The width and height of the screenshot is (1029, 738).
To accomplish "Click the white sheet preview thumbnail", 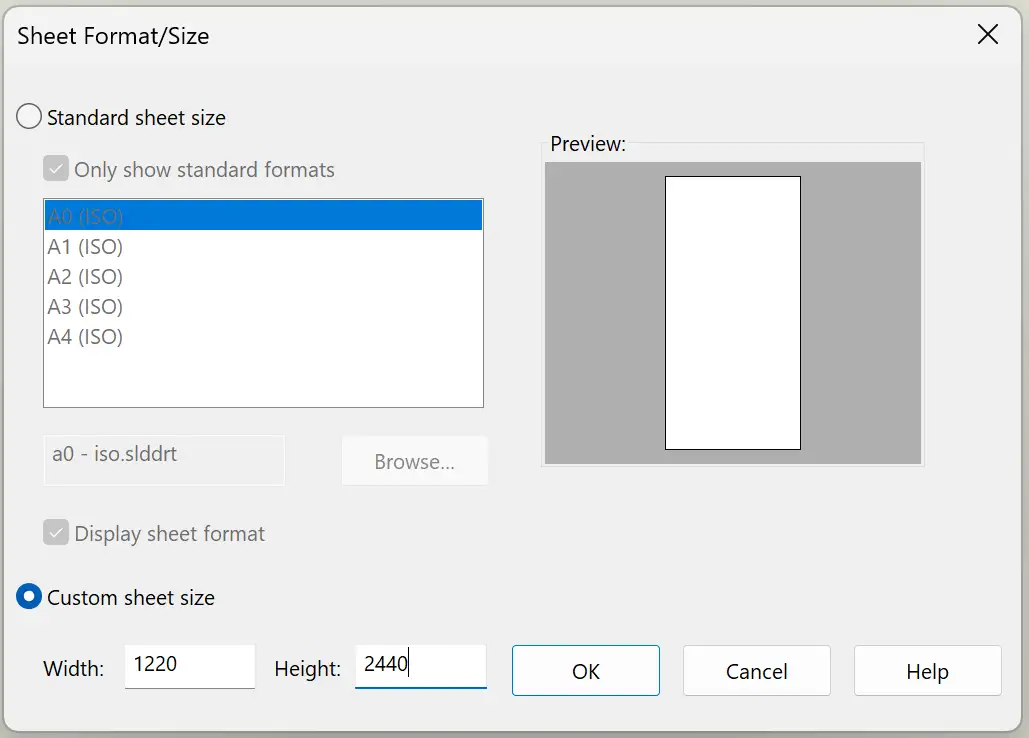I will pyautogui.click(x=732, y=312).
